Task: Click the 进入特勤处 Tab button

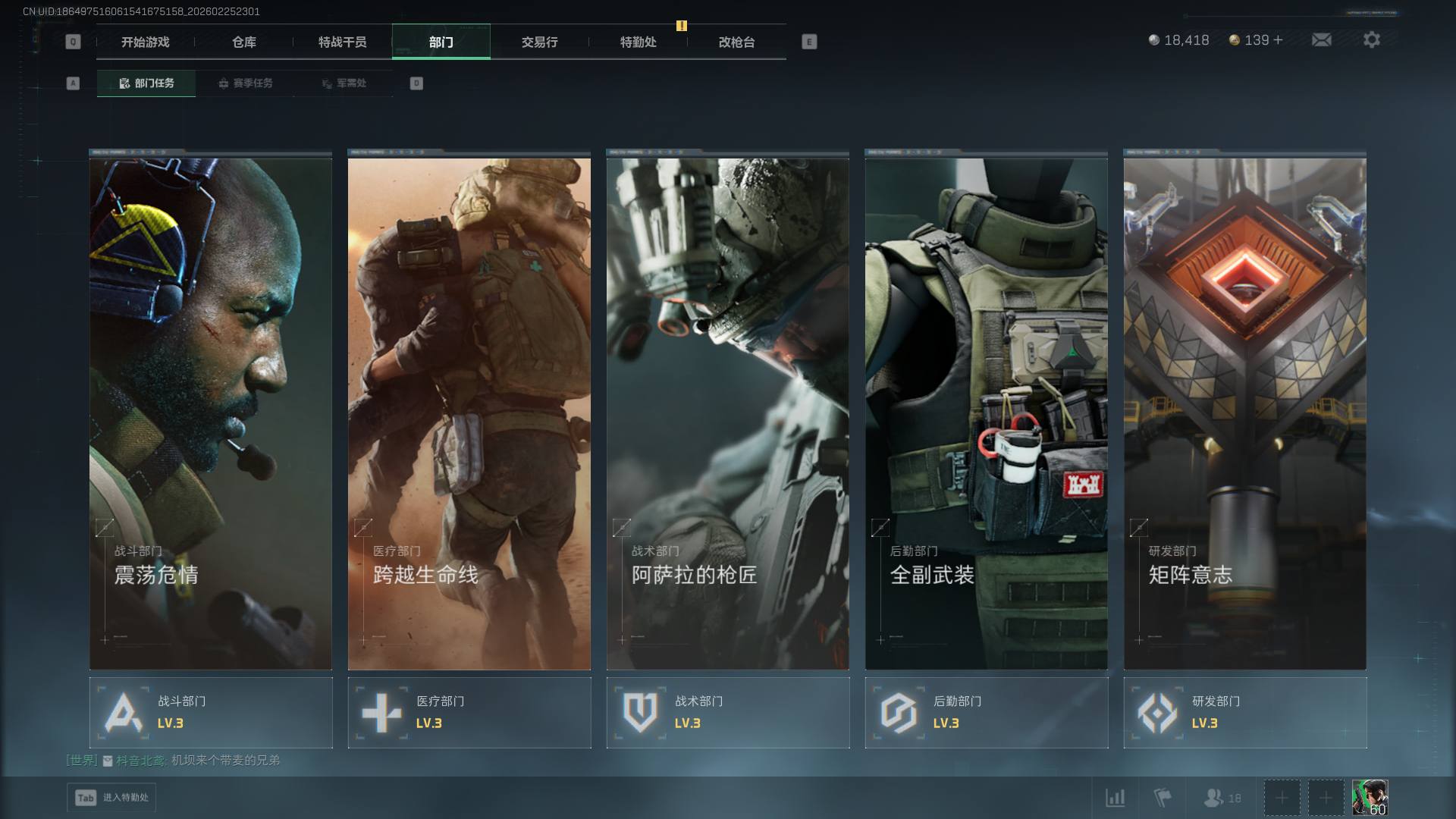Action: [111, 798]
